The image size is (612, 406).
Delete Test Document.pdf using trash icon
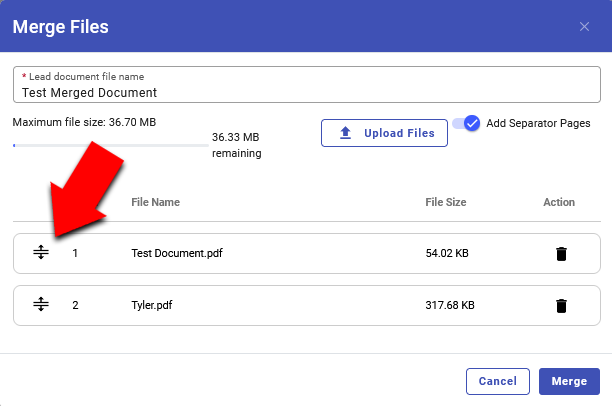pos(561,254)
